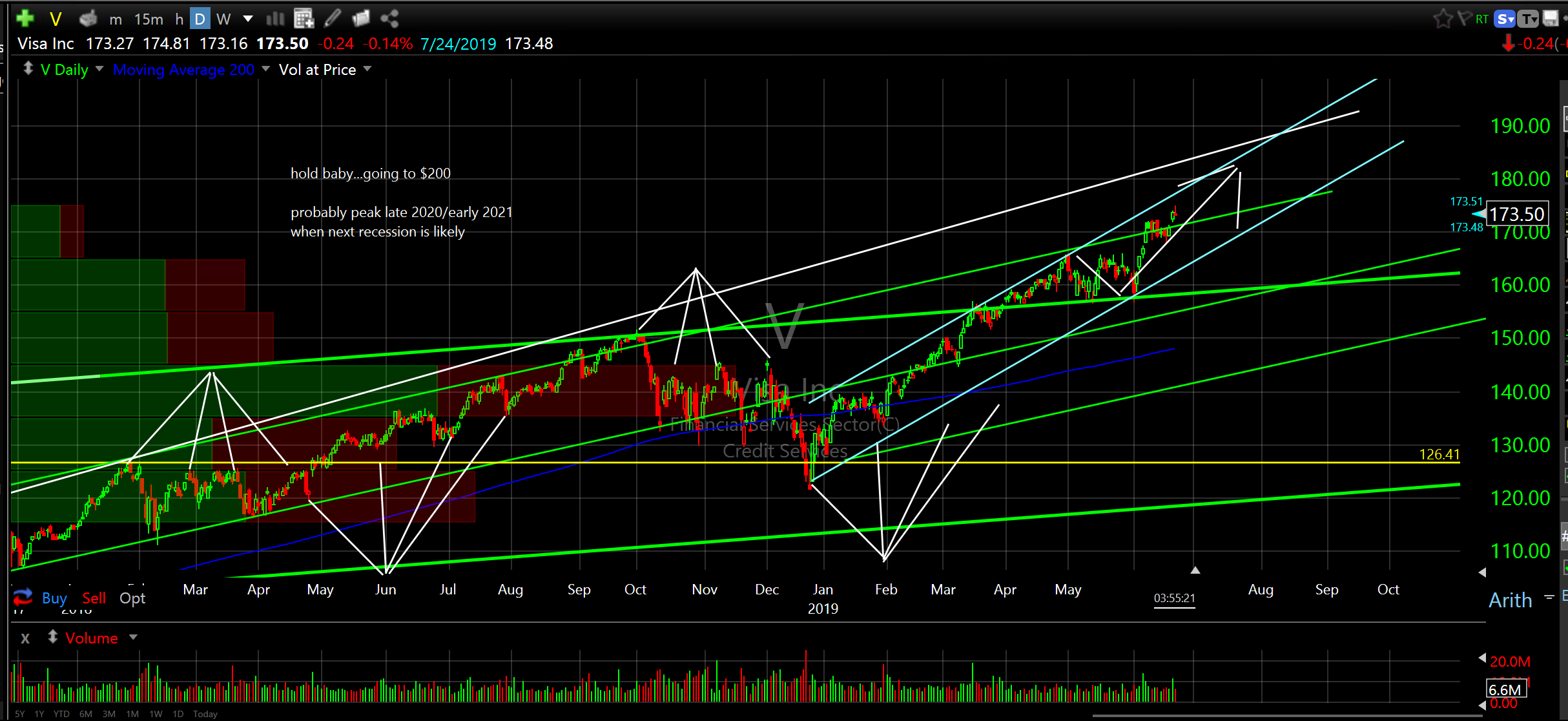Favorite the symbol with star icon
The height and width of the screenshot is (721, 1568).
pos(1442,19)
